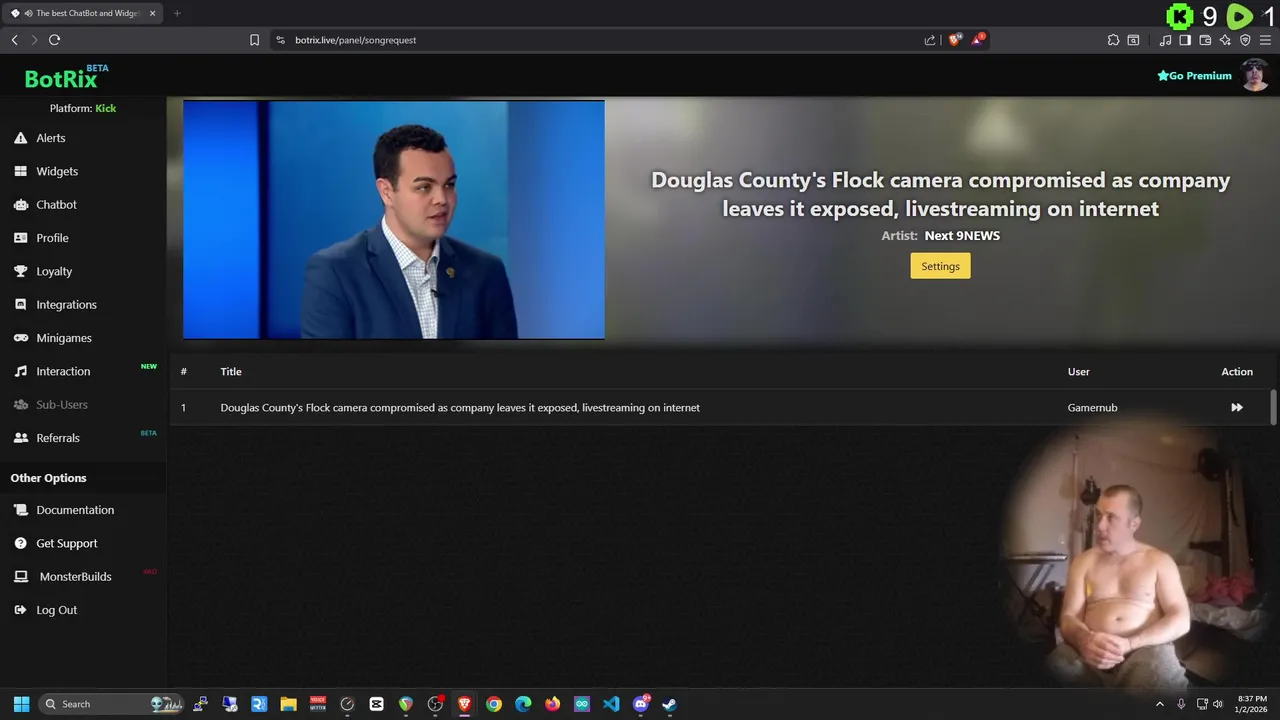Open the Alerts section
This screenshot has height=720, width=1280.
pos(51,138)
